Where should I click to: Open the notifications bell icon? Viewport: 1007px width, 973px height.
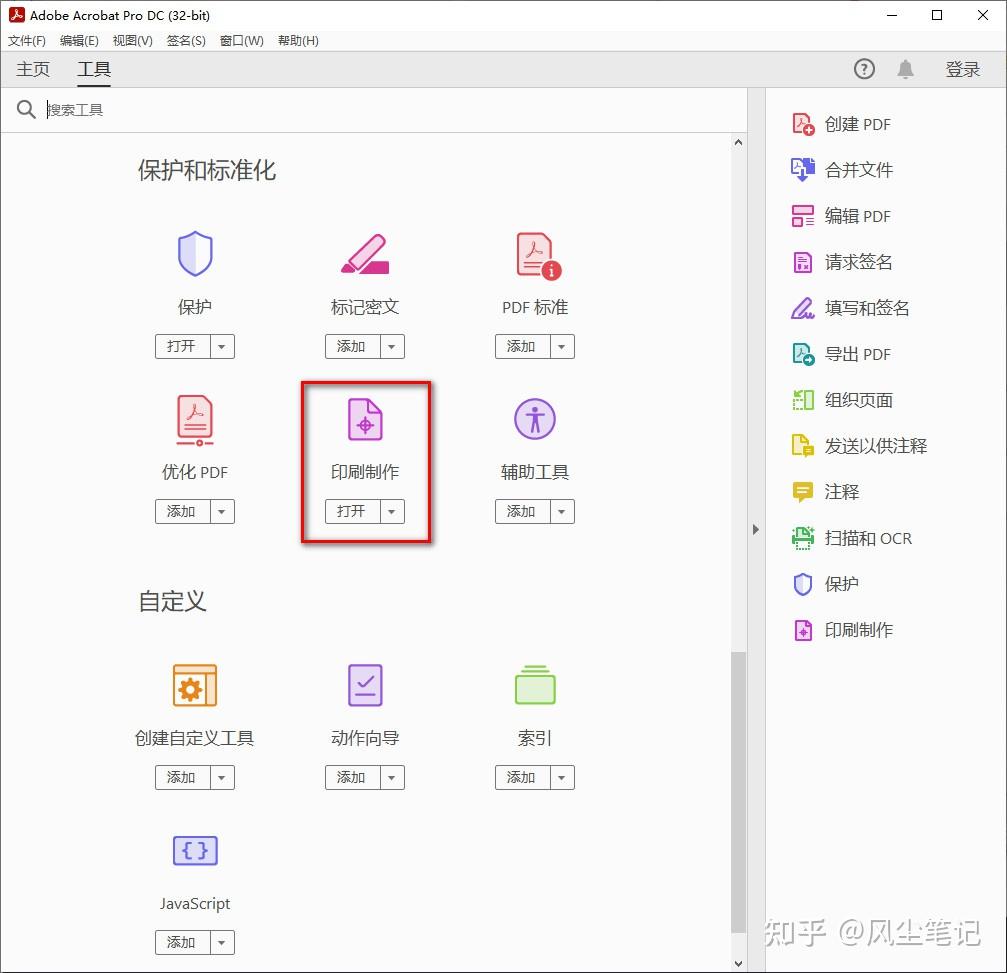(906, 69)
